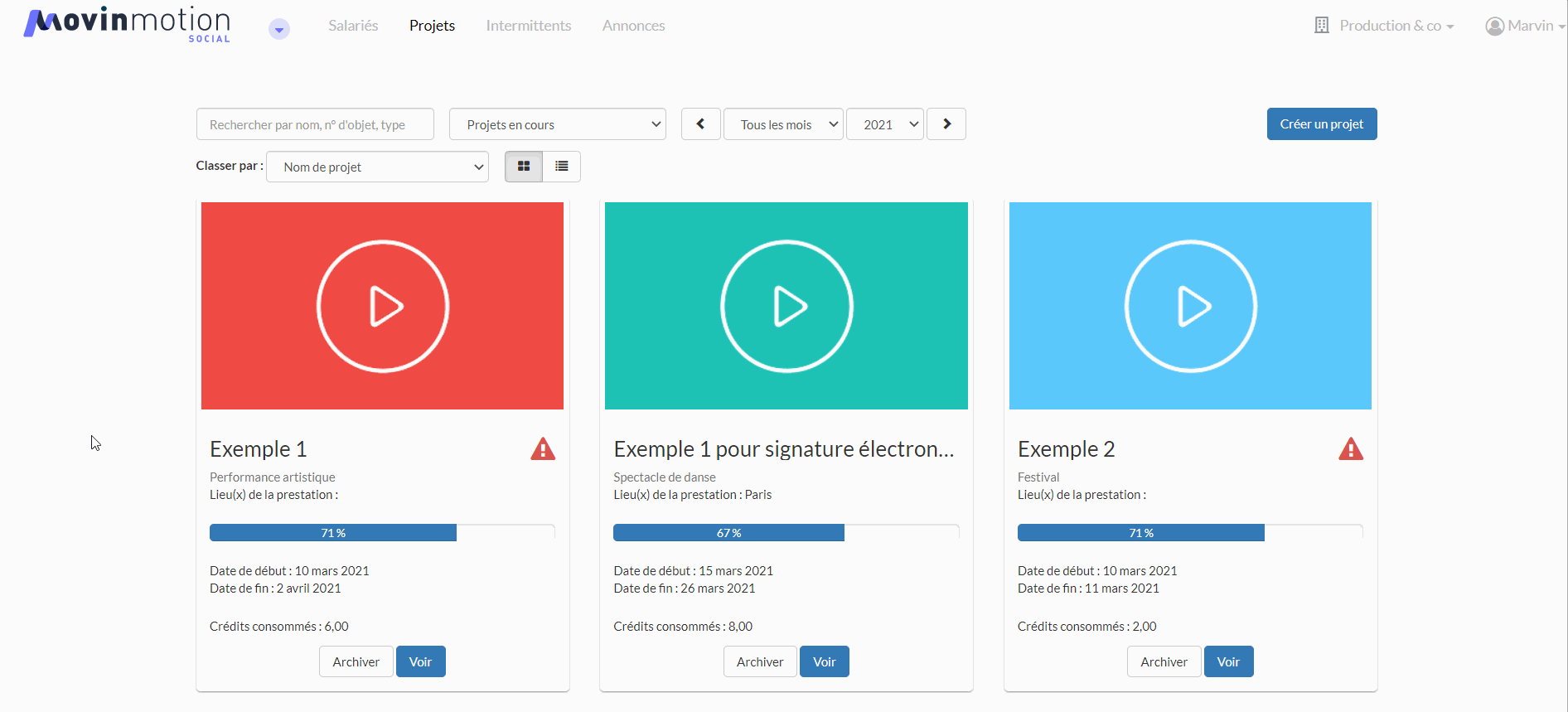The height and width of the screenshot is (712, 1568).
Task: Switch to list view layout
Action: click(562, 167)
